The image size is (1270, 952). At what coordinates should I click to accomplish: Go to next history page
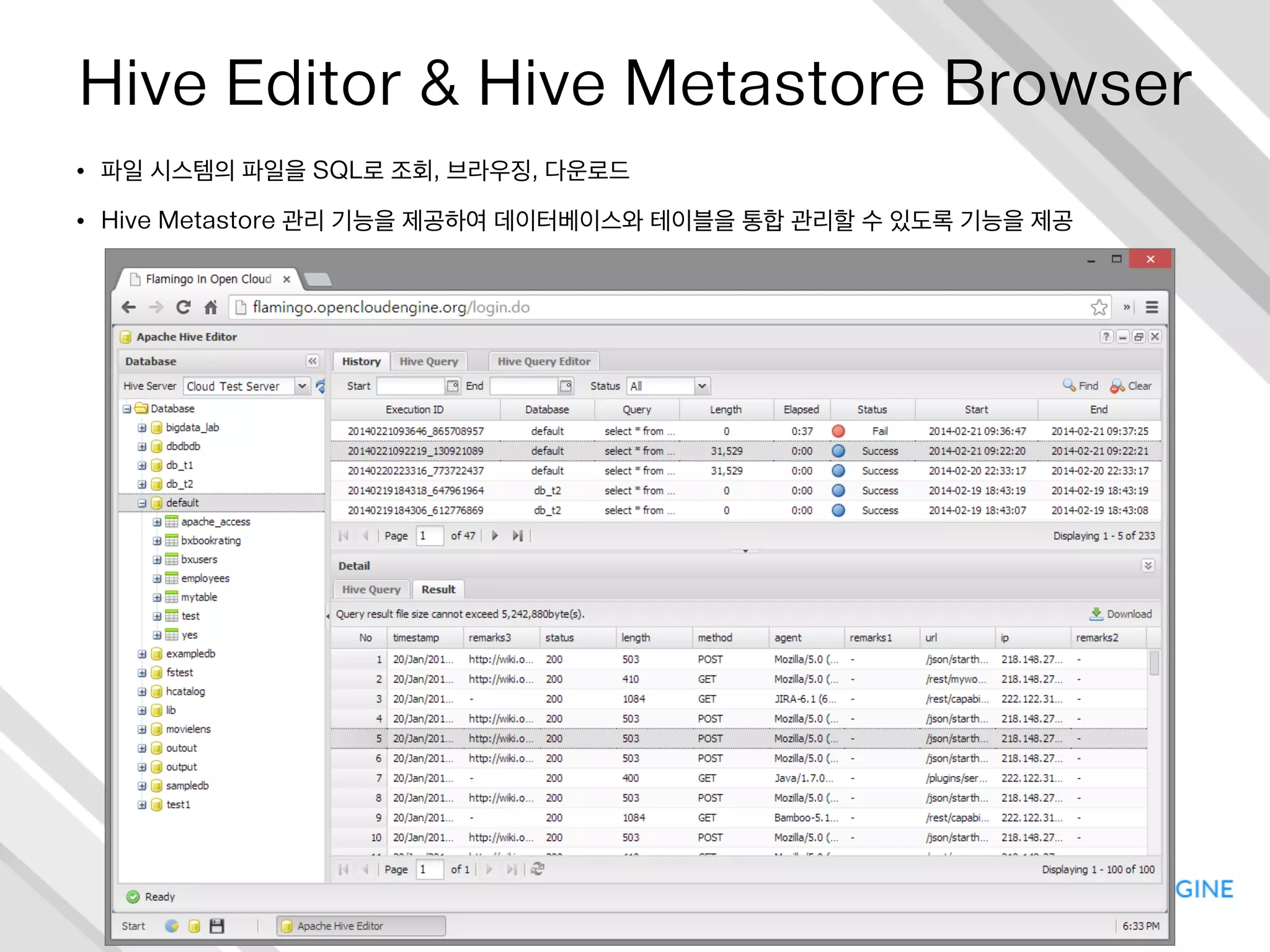coord(495,535)
